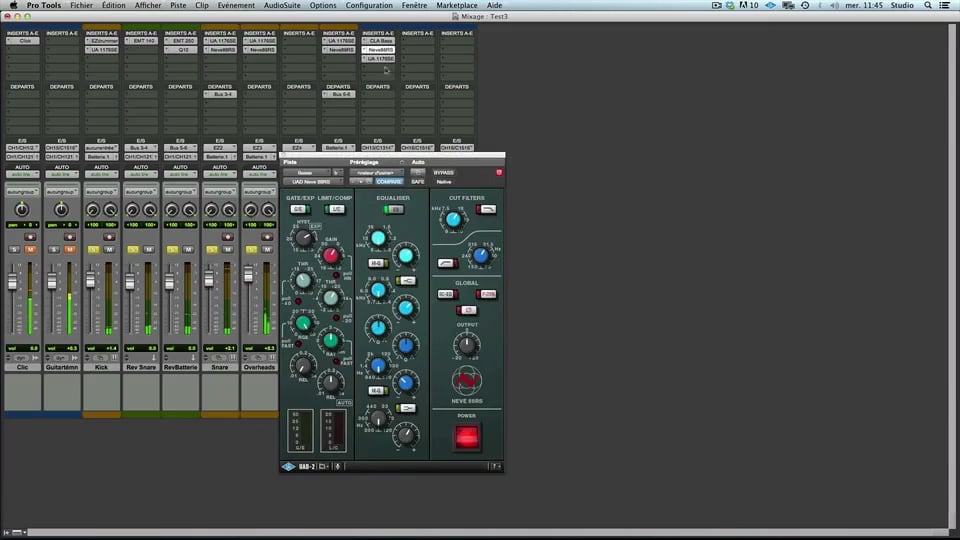Click the OUTPUT level knob
The image size is (960, 540).
[x=467, y=345]
